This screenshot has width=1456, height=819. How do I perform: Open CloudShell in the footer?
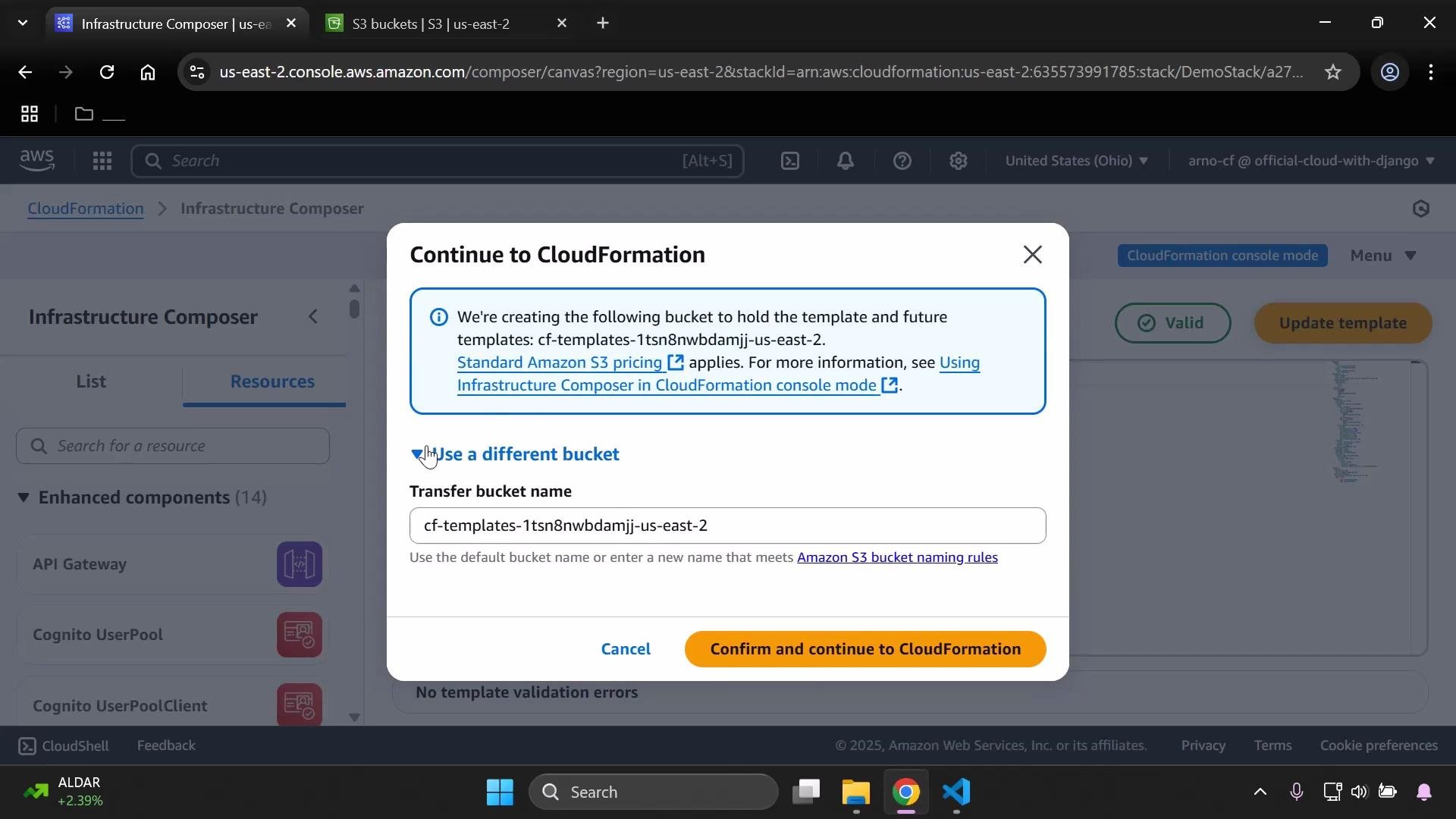[64, 745]
